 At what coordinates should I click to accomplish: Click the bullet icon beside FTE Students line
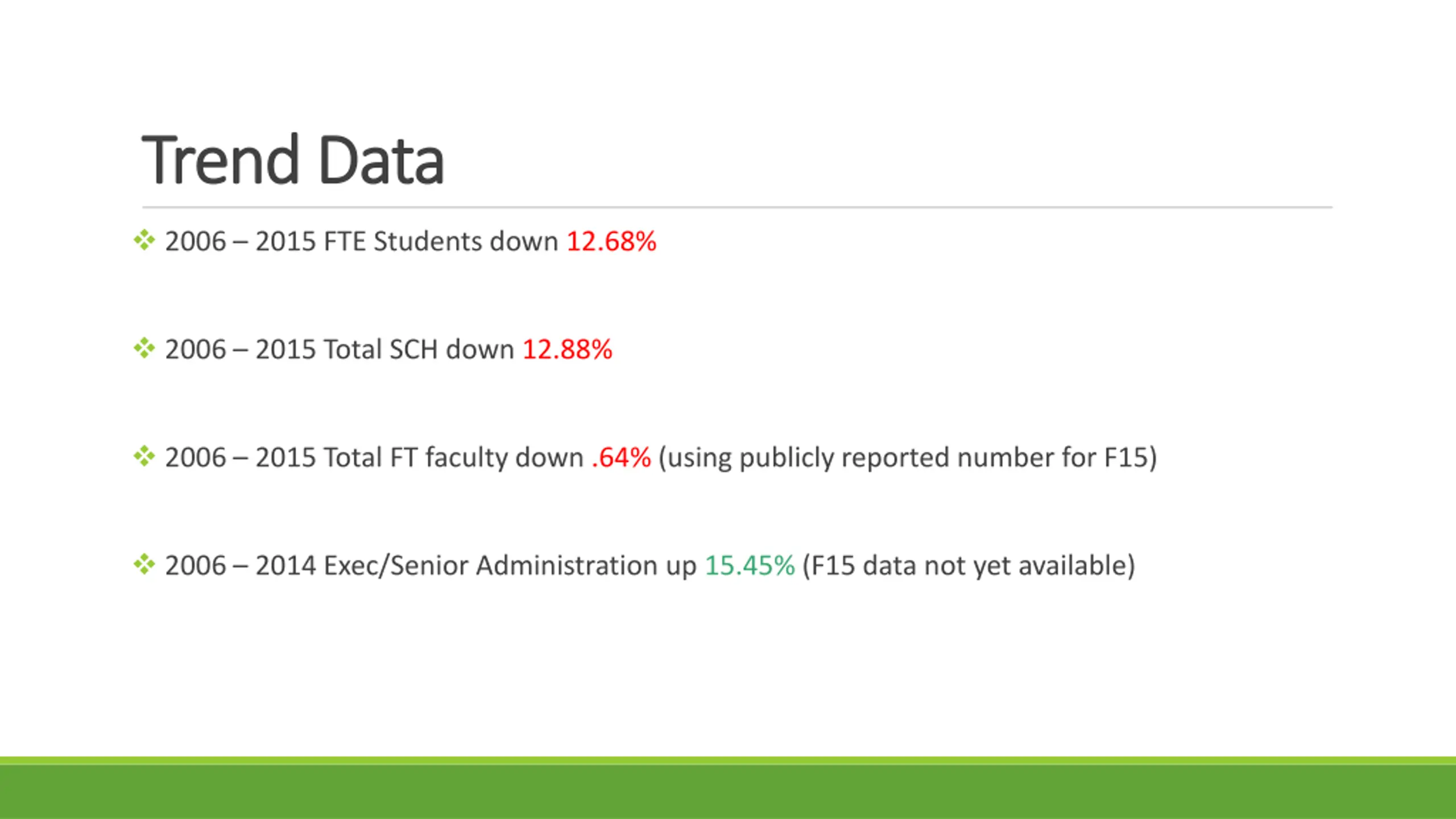click(x=144, y=240)
